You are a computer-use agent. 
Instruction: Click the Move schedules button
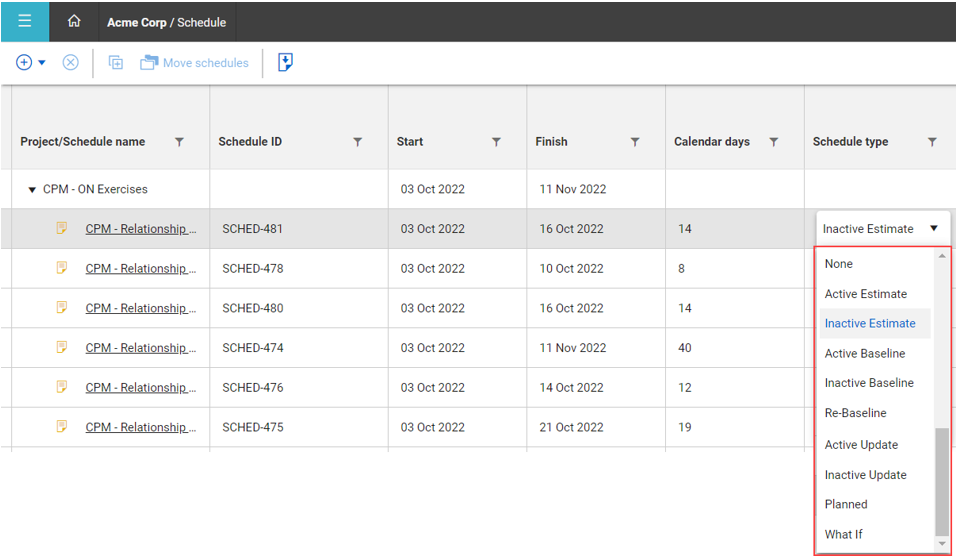[x=195, y=63]
